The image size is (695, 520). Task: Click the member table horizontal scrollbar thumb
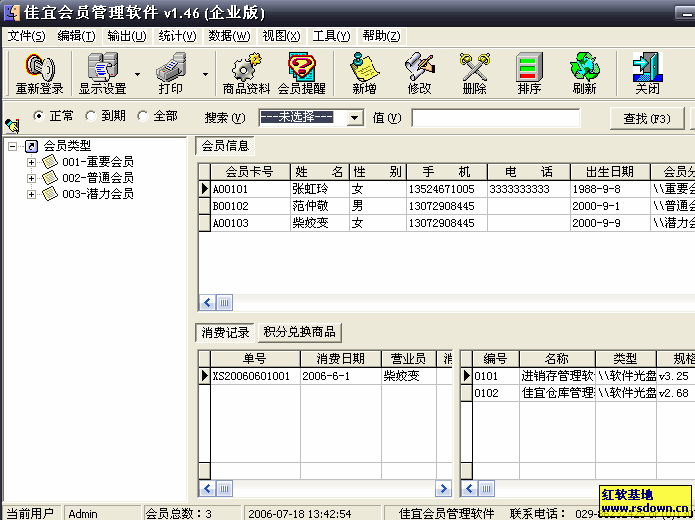(225, 303)
